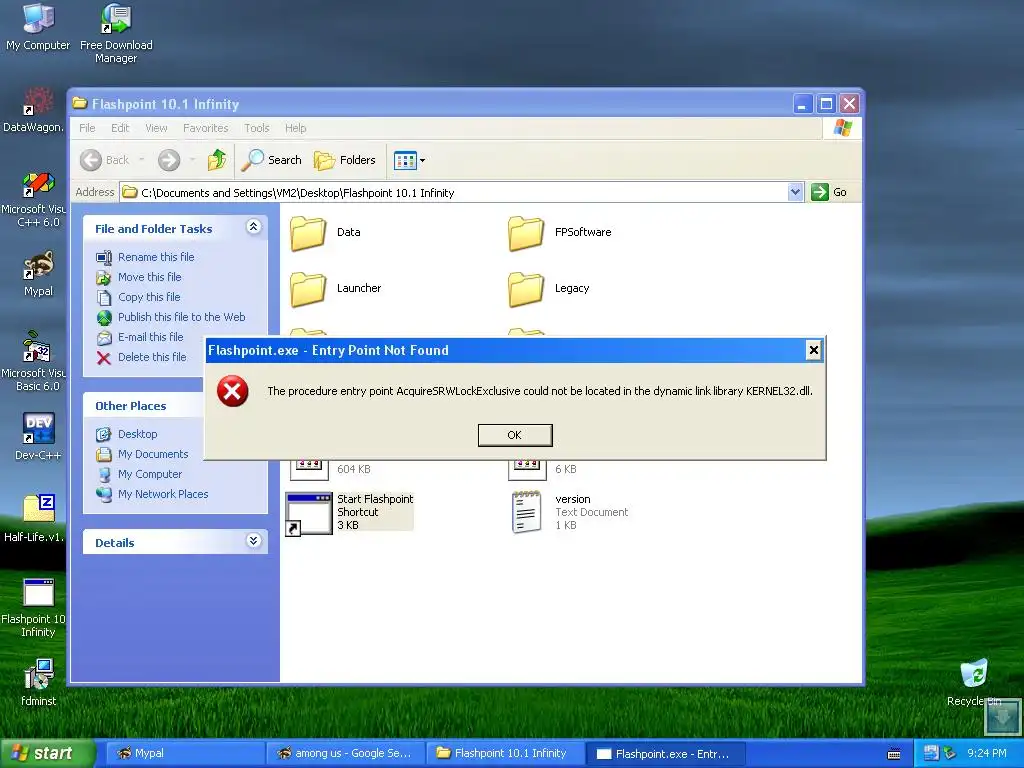Switch to Flashpoint.exe error taskbar button

pos(665,754)
